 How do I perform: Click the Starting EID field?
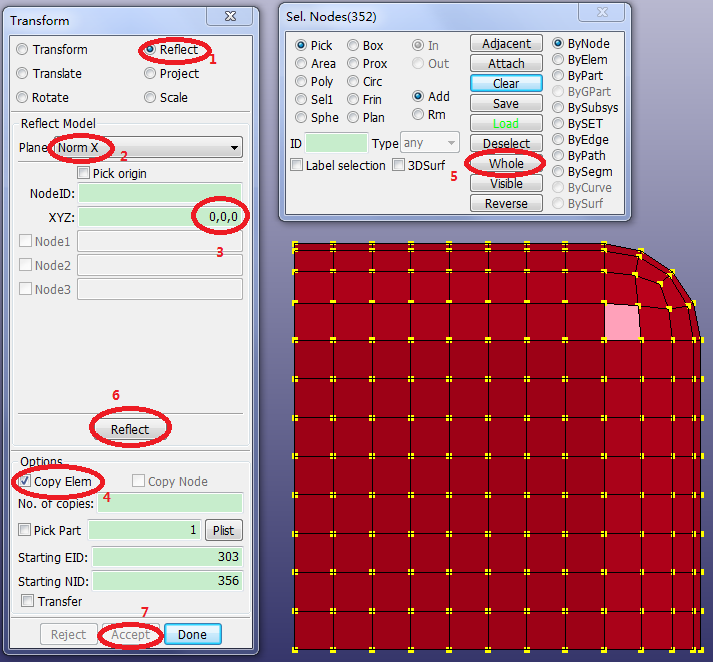[x=168, y=557]
